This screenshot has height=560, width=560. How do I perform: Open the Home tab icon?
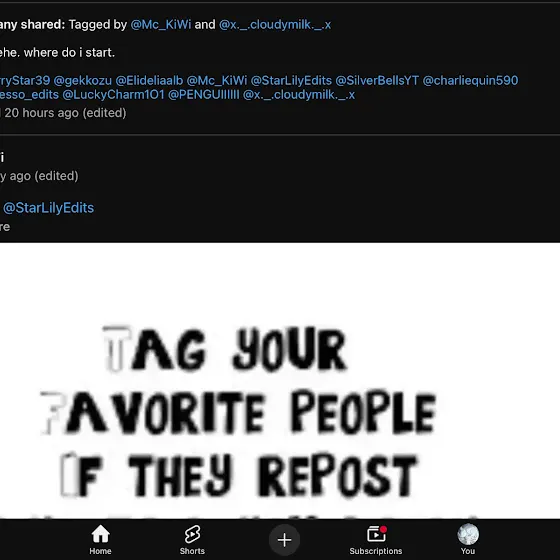(100, 534)
